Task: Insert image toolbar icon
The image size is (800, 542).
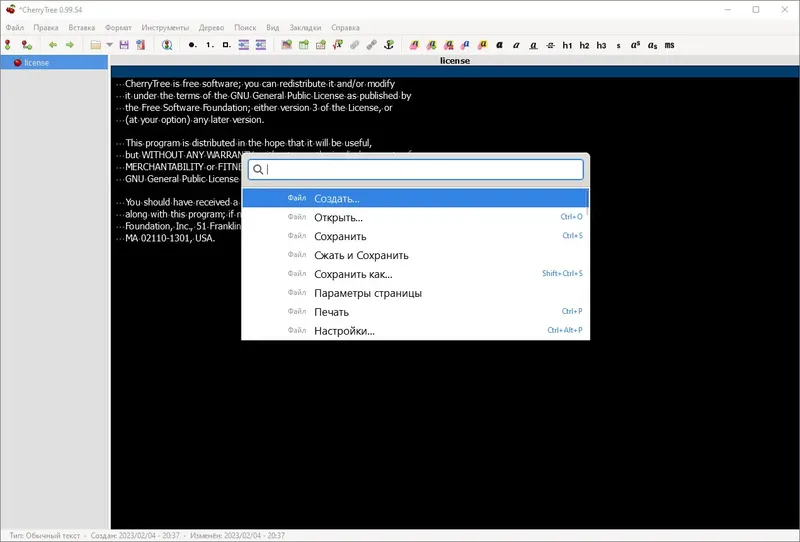Action: click(x=287, y=45)
